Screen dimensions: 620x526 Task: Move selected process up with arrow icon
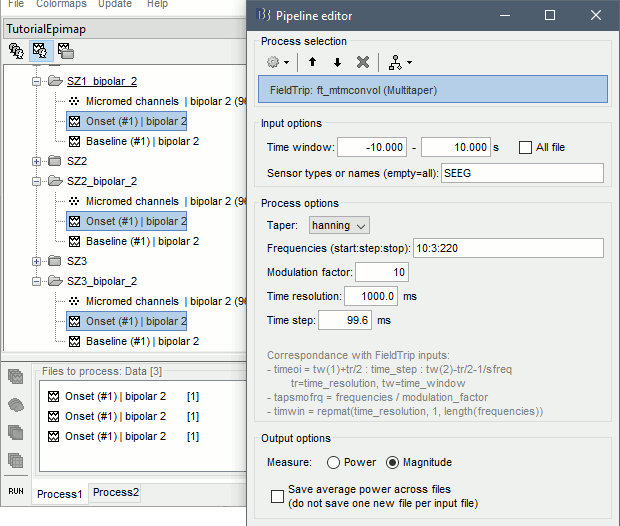tap(311, 62)
